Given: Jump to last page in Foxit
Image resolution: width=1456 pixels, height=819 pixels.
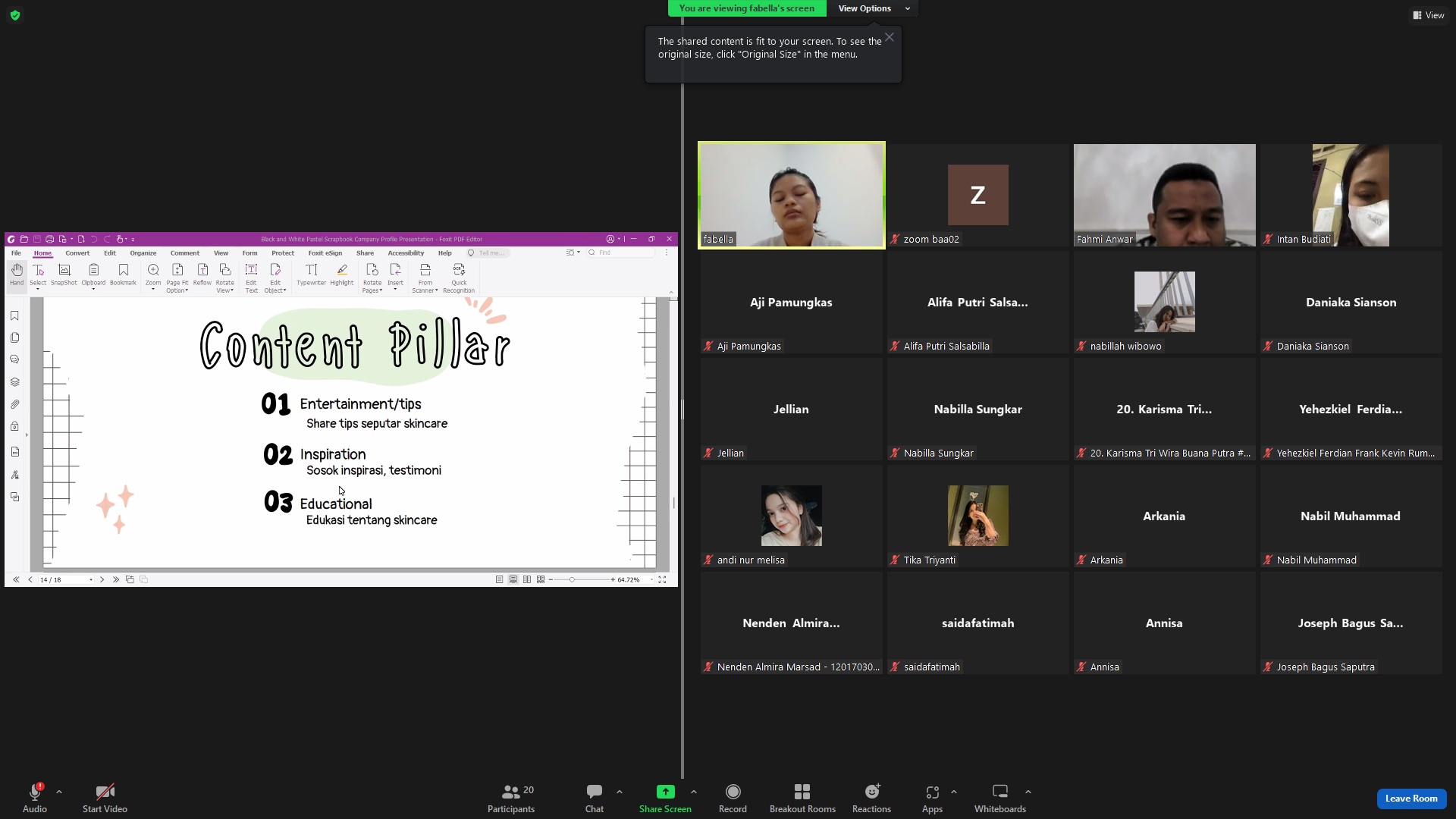Looking at the screenshot, I should pyautogui.click(x=116, y=579).
